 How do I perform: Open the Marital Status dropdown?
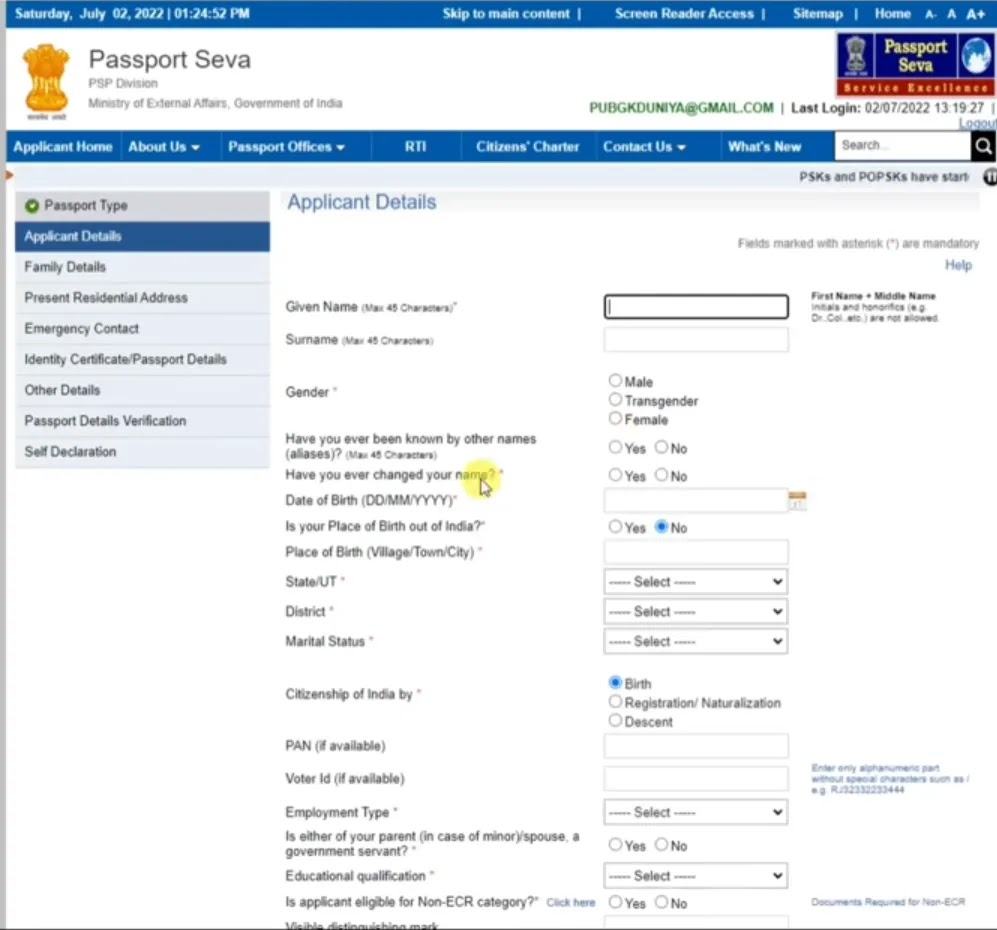tap(695, 641)
